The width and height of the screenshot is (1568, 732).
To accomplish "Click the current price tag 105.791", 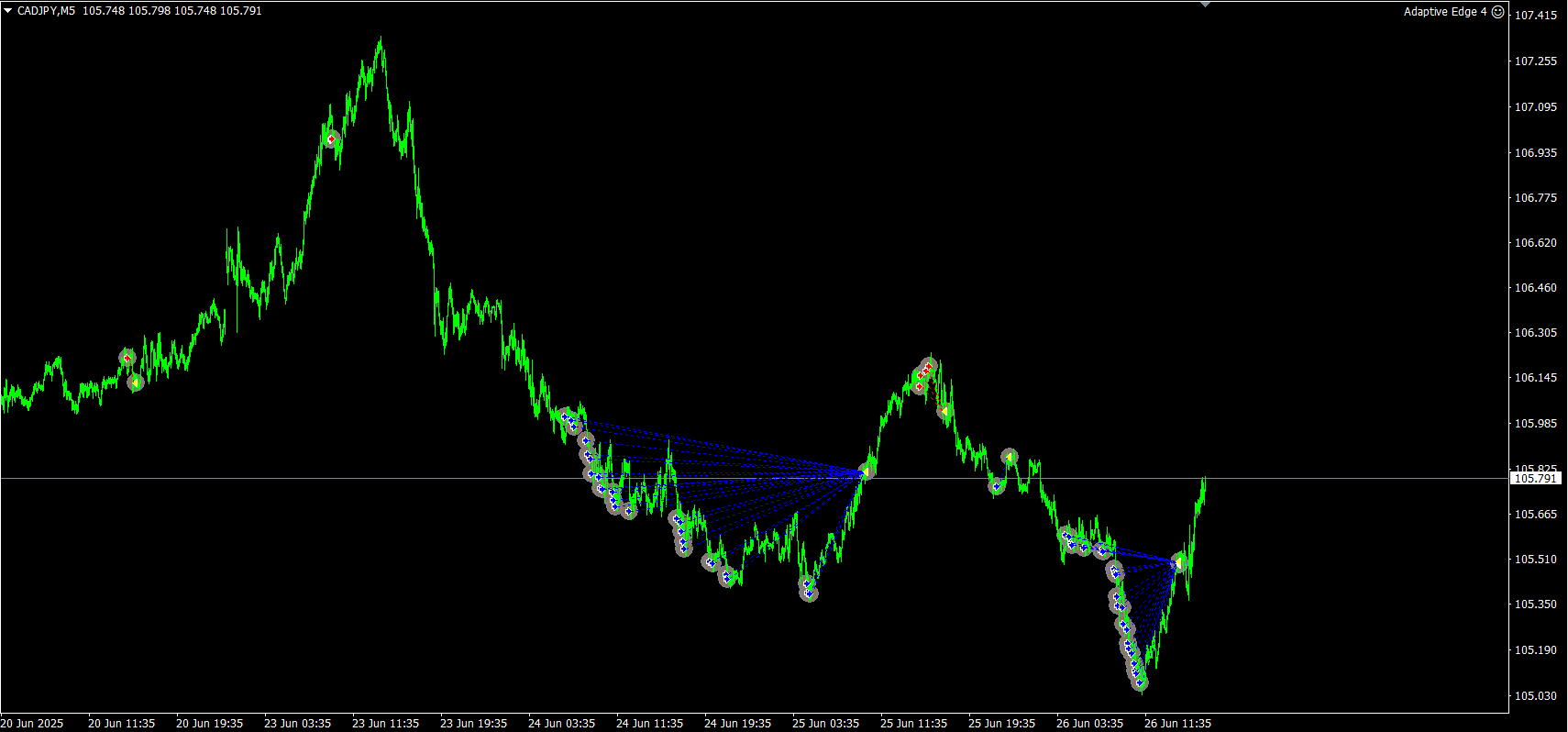I will (x=1535, y=478).
